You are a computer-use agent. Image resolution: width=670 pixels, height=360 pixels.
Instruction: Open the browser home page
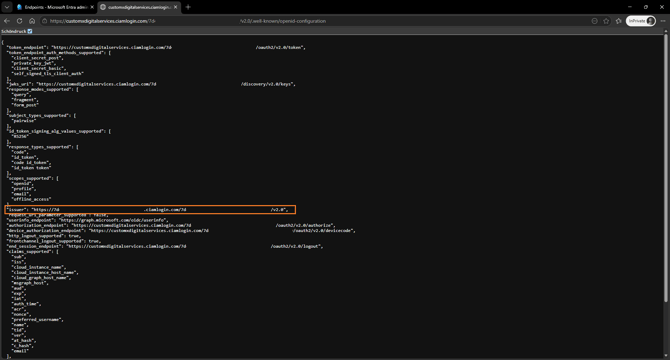click(x=32, y=21)
